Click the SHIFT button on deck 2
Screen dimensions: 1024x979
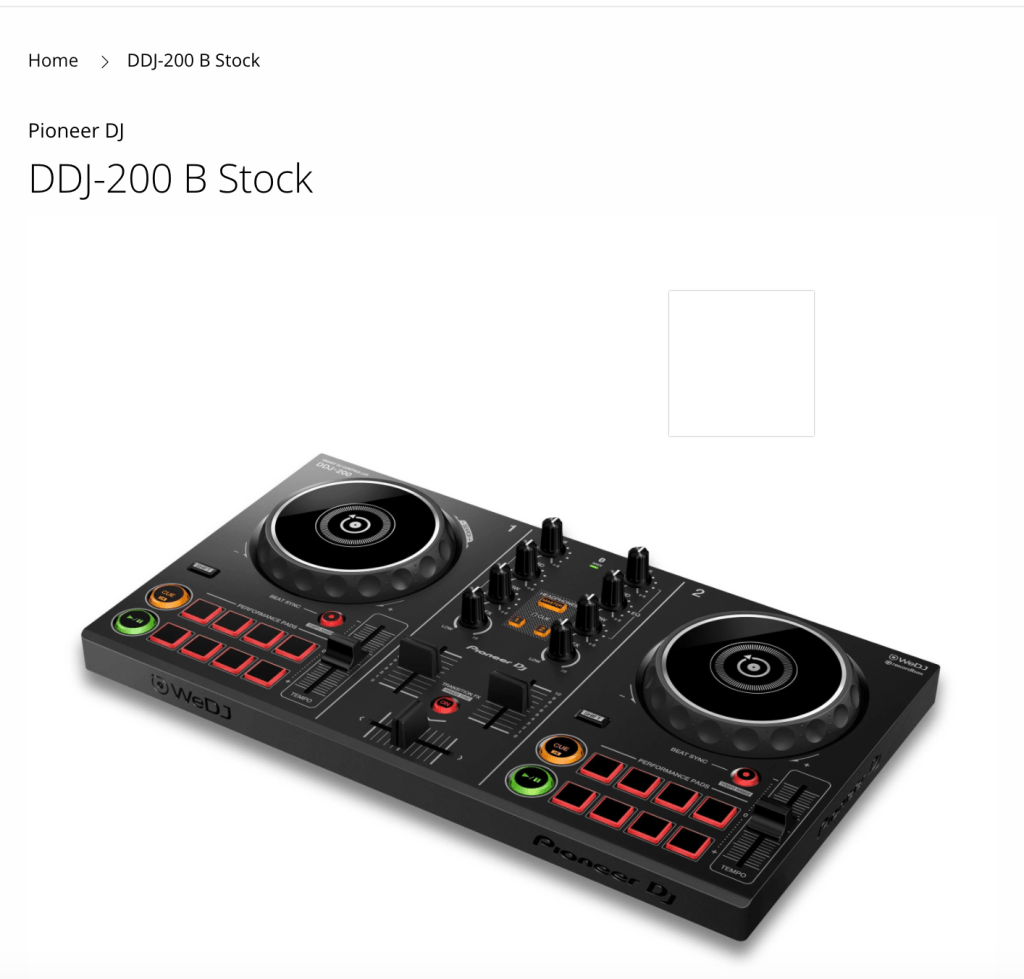(592, 717)
